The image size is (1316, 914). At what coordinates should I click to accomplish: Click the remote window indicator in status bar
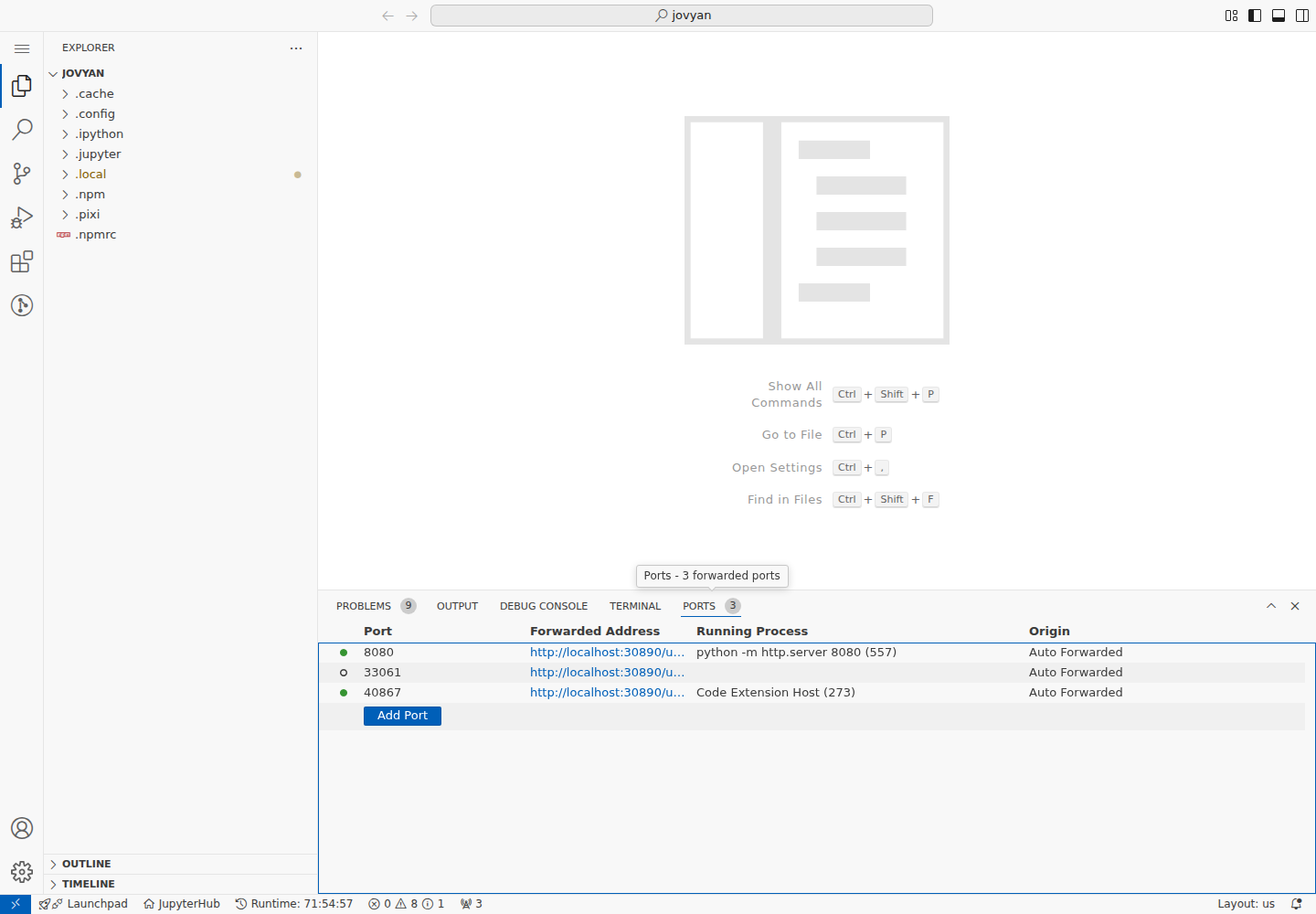coord(16,904)
